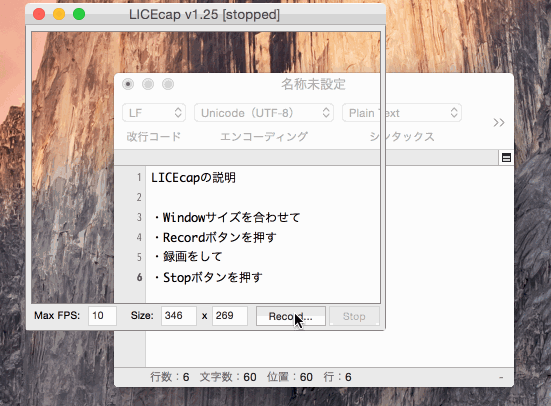Image resolution: width=551 pixels, height=406 pixels.
Task: Click the line '・録画をして'
Action: [x=188, y=257]
